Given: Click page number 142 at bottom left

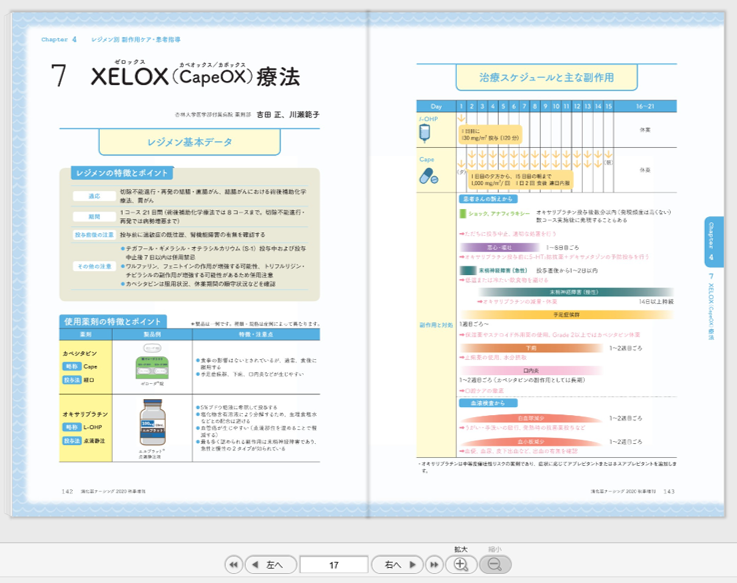Looking at the screenshot, I should (67, 491).
